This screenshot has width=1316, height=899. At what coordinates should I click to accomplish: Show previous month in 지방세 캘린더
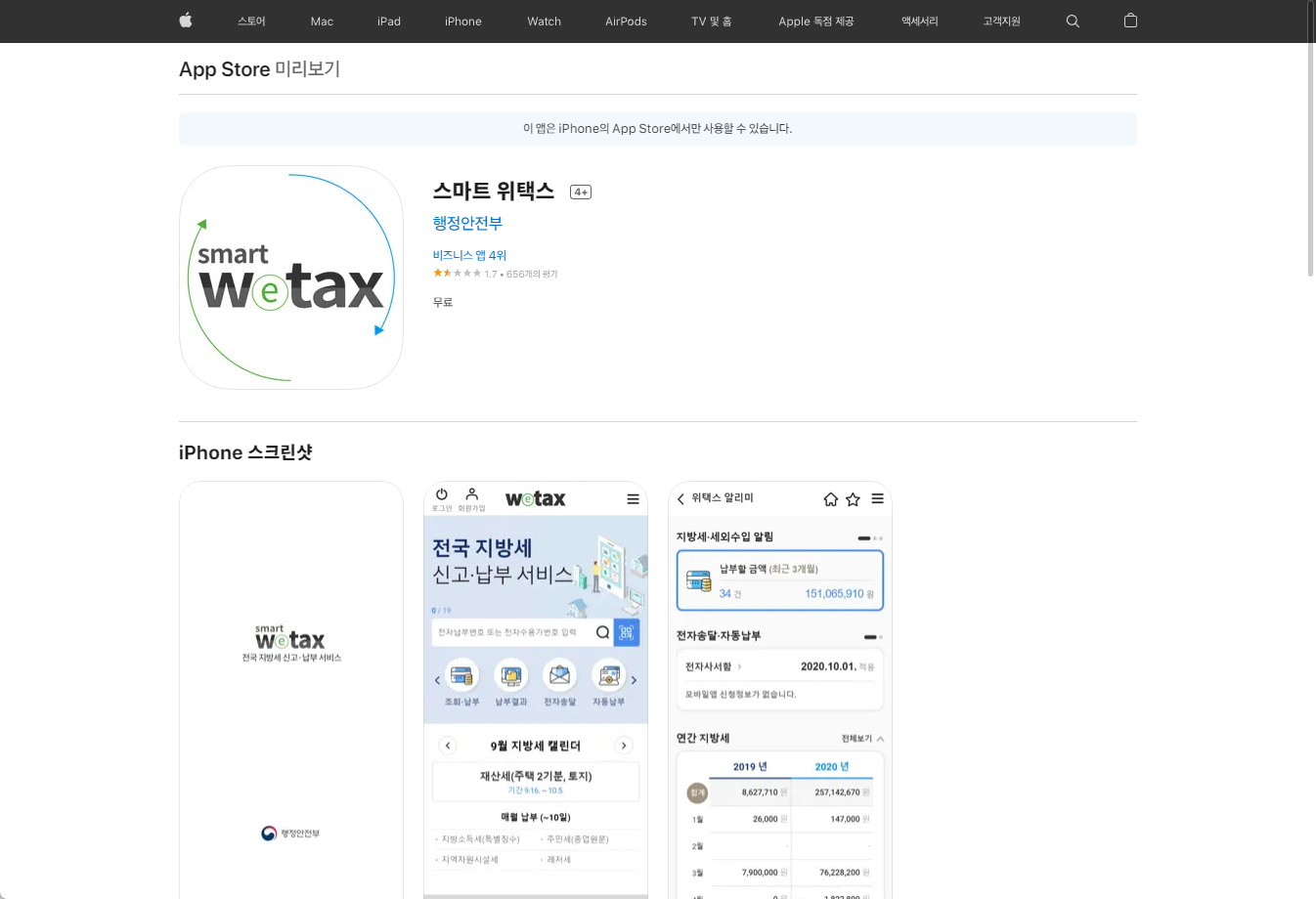click(x=448, y=746)
